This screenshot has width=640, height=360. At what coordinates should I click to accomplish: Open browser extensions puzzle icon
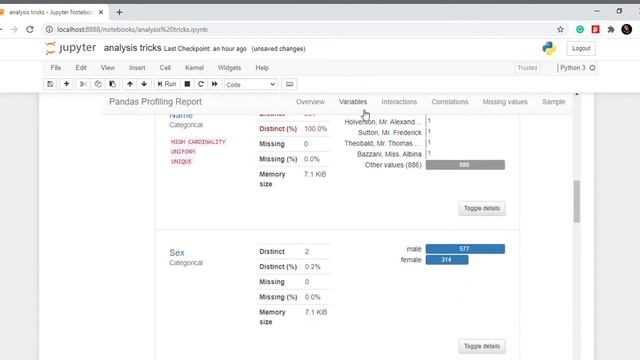tap(611, 29)
